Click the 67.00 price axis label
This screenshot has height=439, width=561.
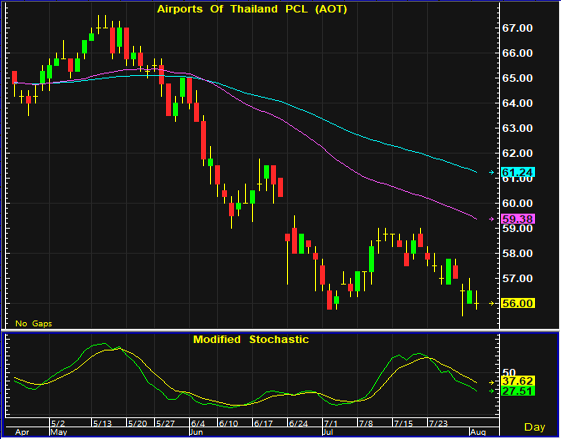[517, 28]
